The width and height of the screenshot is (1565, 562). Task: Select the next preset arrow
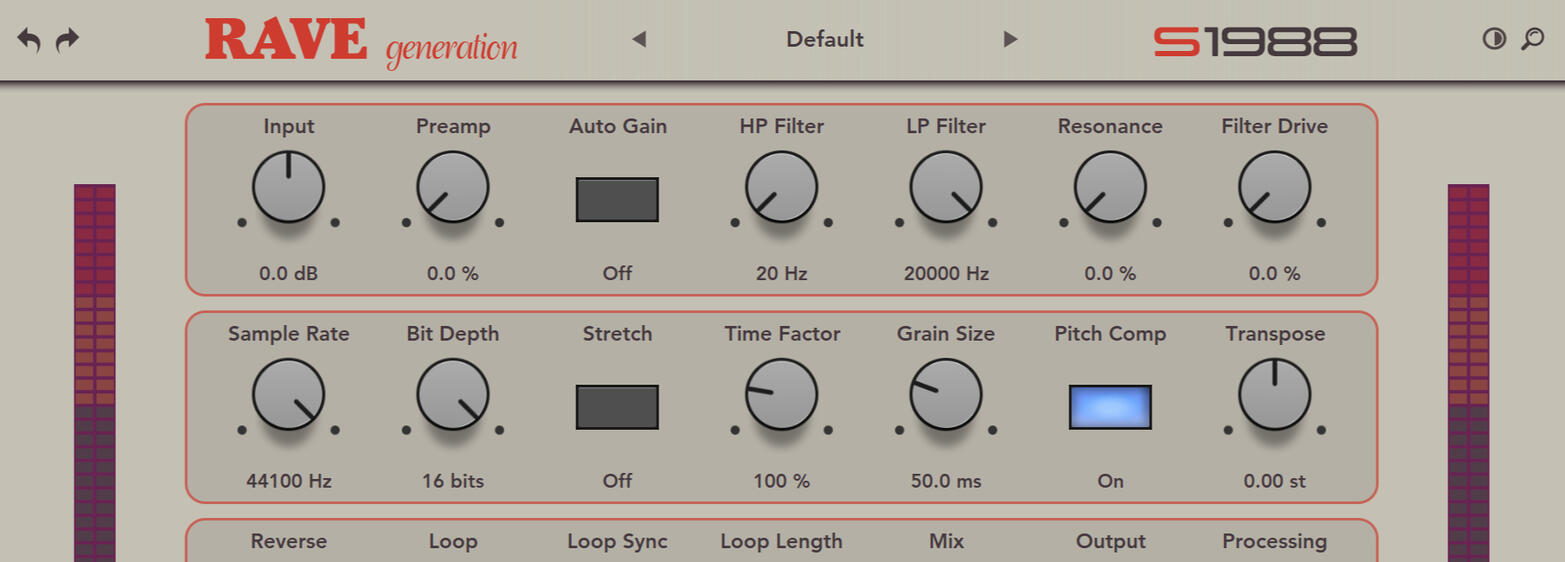(1010, 40)
